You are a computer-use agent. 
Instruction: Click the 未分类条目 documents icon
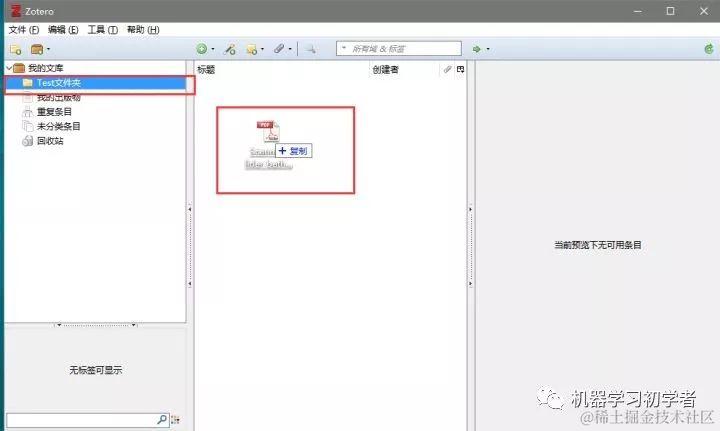tap(28, 126)
